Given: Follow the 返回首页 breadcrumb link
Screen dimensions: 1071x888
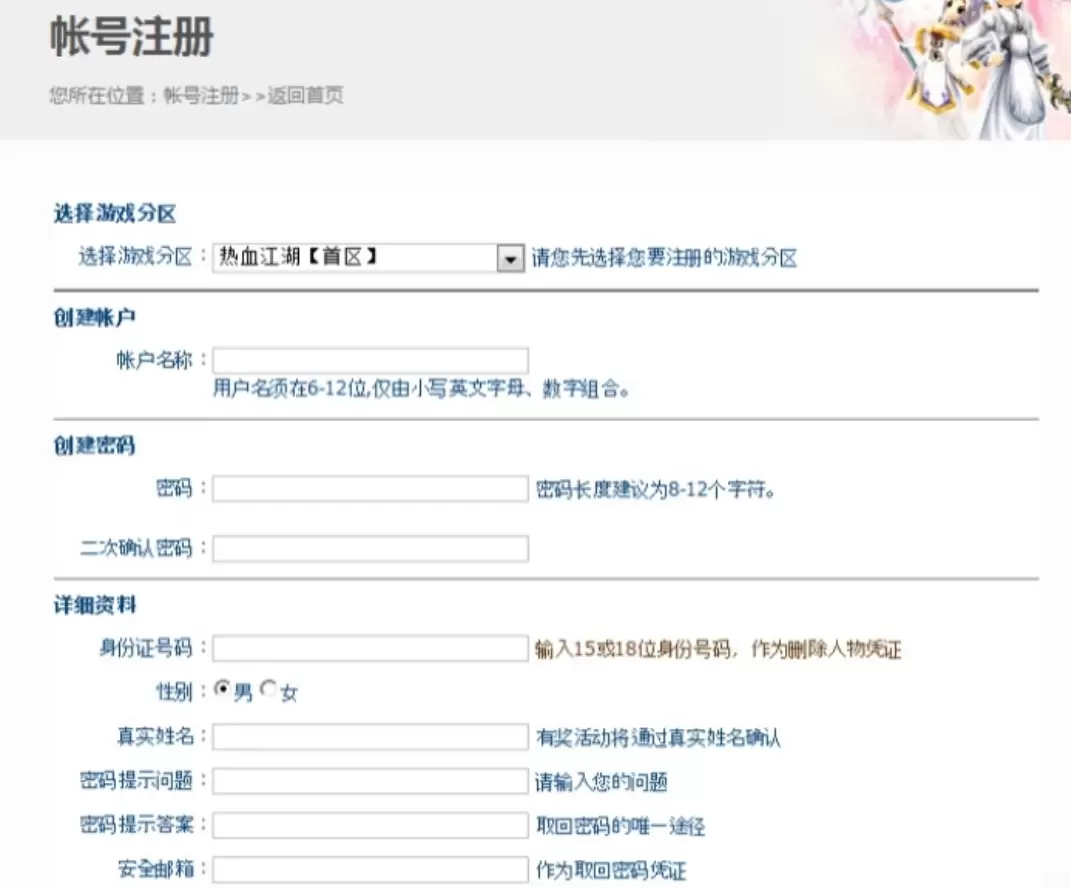Looking at the screenshot, I should (x=305, y=96).
